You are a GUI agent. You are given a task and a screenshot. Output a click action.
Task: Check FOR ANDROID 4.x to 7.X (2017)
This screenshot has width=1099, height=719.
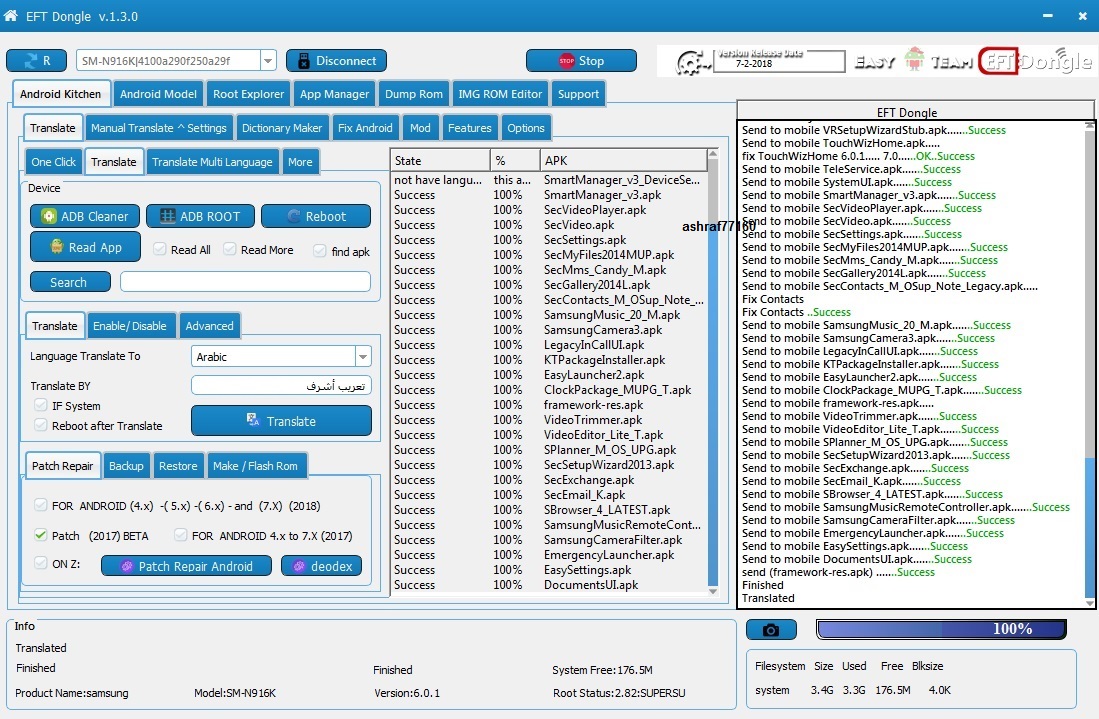(181, 535)
